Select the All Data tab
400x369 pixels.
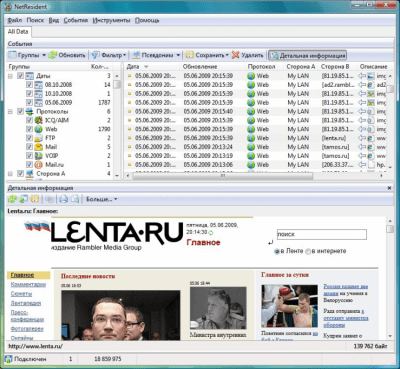coord(18,32)
